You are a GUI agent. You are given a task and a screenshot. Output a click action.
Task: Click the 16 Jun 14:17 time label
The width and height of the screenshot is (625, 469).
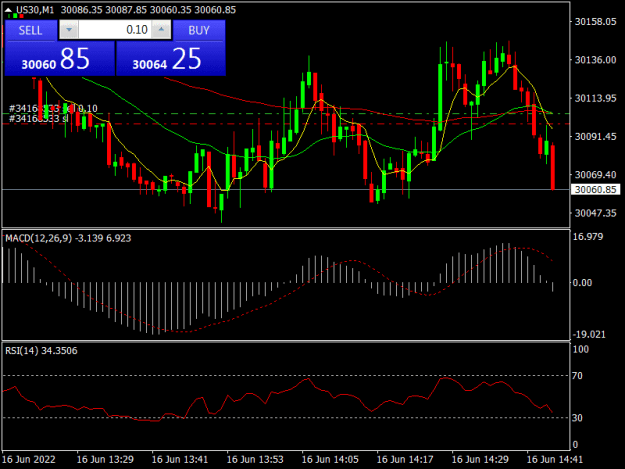pyautogui.click(x=405, y=459)
